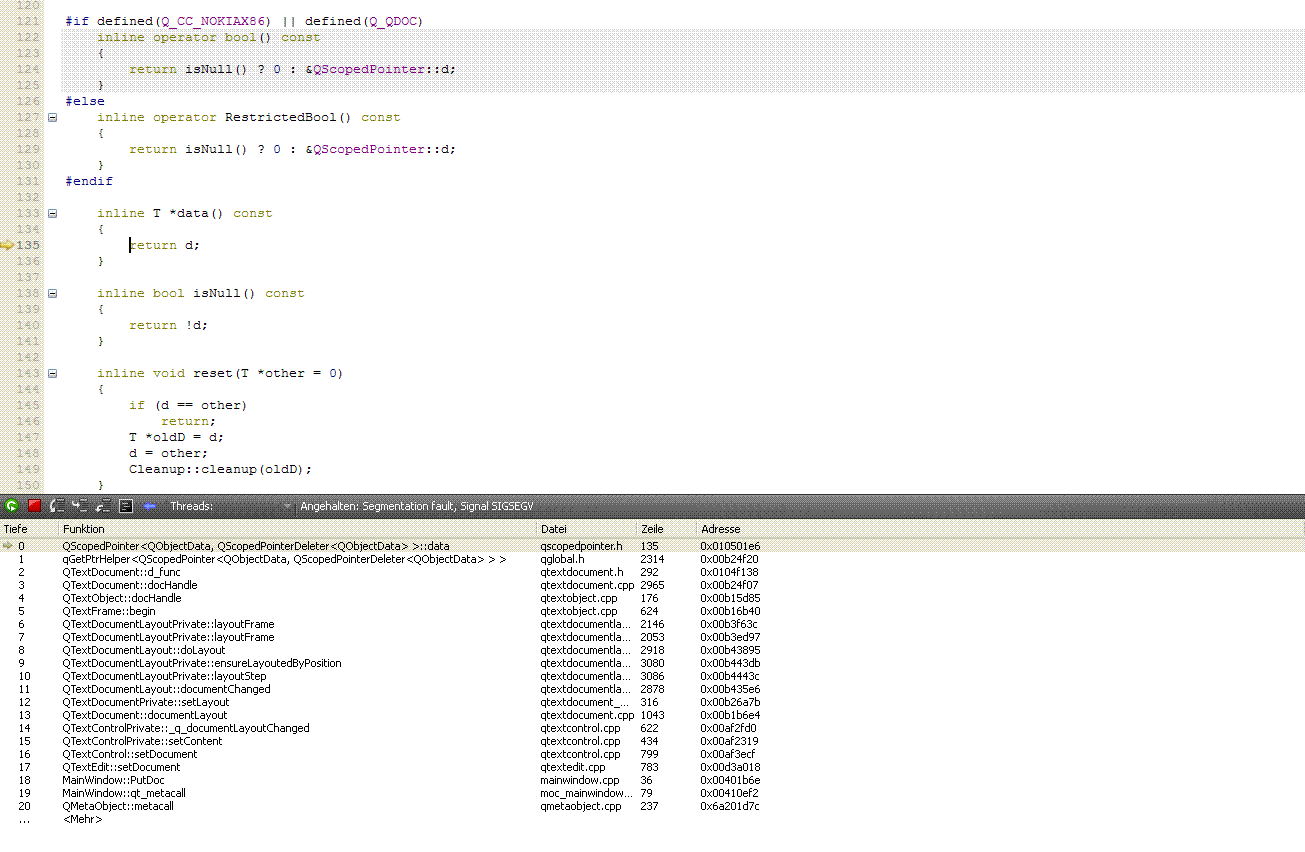Collapse the isNull() function fold at line 138
The image size is (1305, 852).
tap(52, 293)
